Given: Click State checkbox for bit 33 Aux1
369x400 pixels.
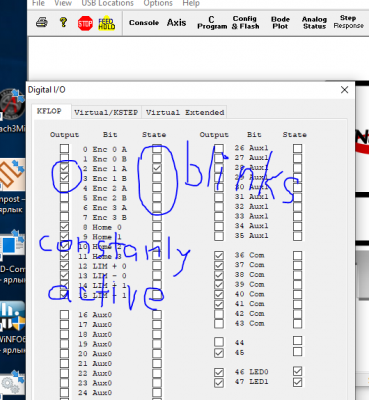Looking at the screenshot, I should point(297,216).
